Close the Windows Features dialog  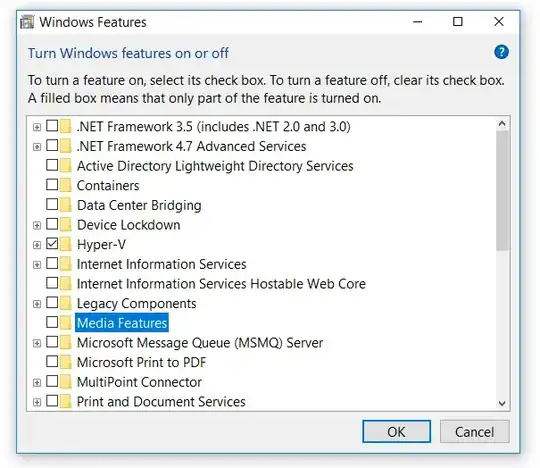tap(499, 22)
